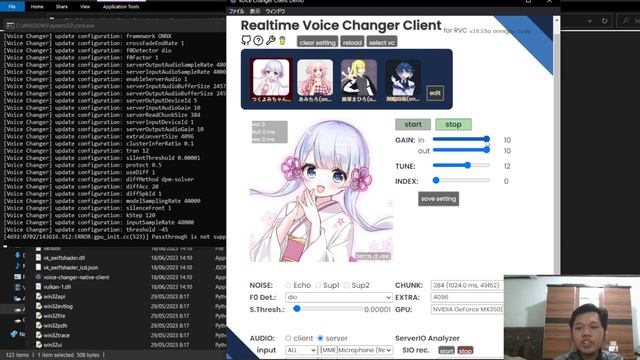Open the GitHub link icon
The image size is (640, 360).
pyautogui.click(x=246, y=40)
